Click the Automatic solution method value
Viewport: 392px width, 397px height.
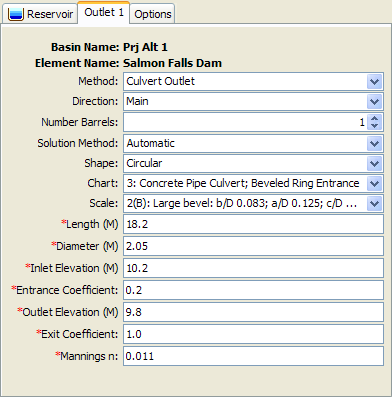pyautogui.click(x=151, y=143)
